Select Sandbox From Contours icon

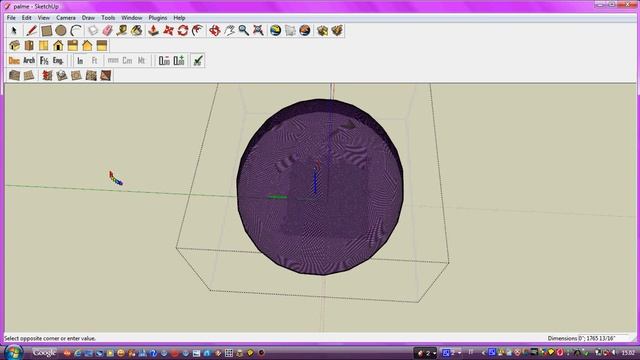[x=15, y=76]
